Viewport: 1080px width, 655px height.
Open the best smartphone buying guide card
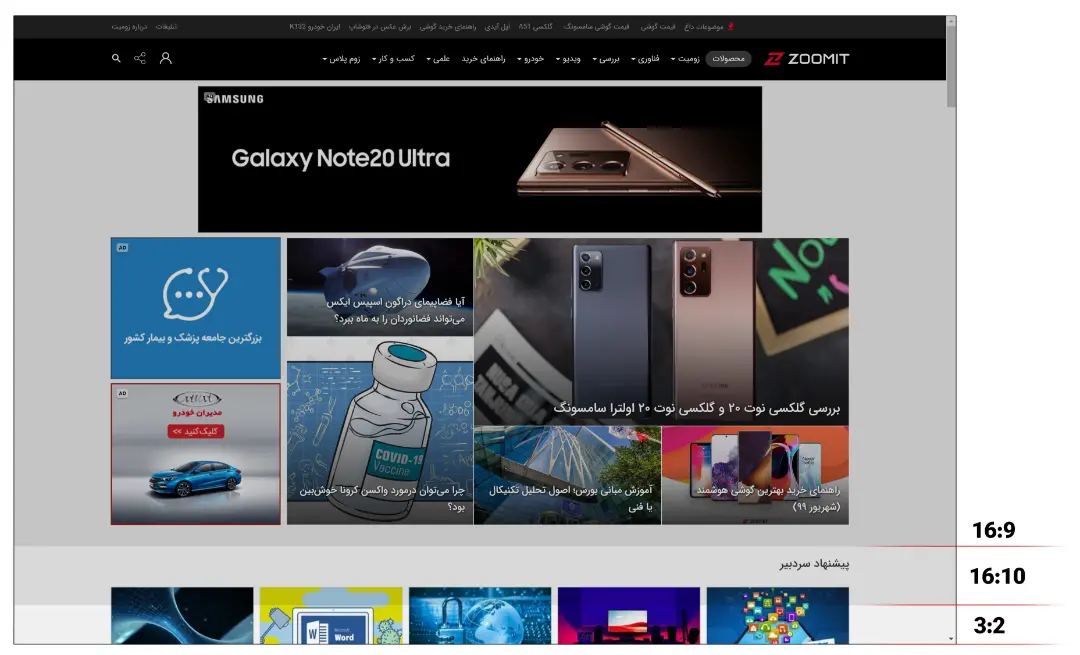coord(756,475)
